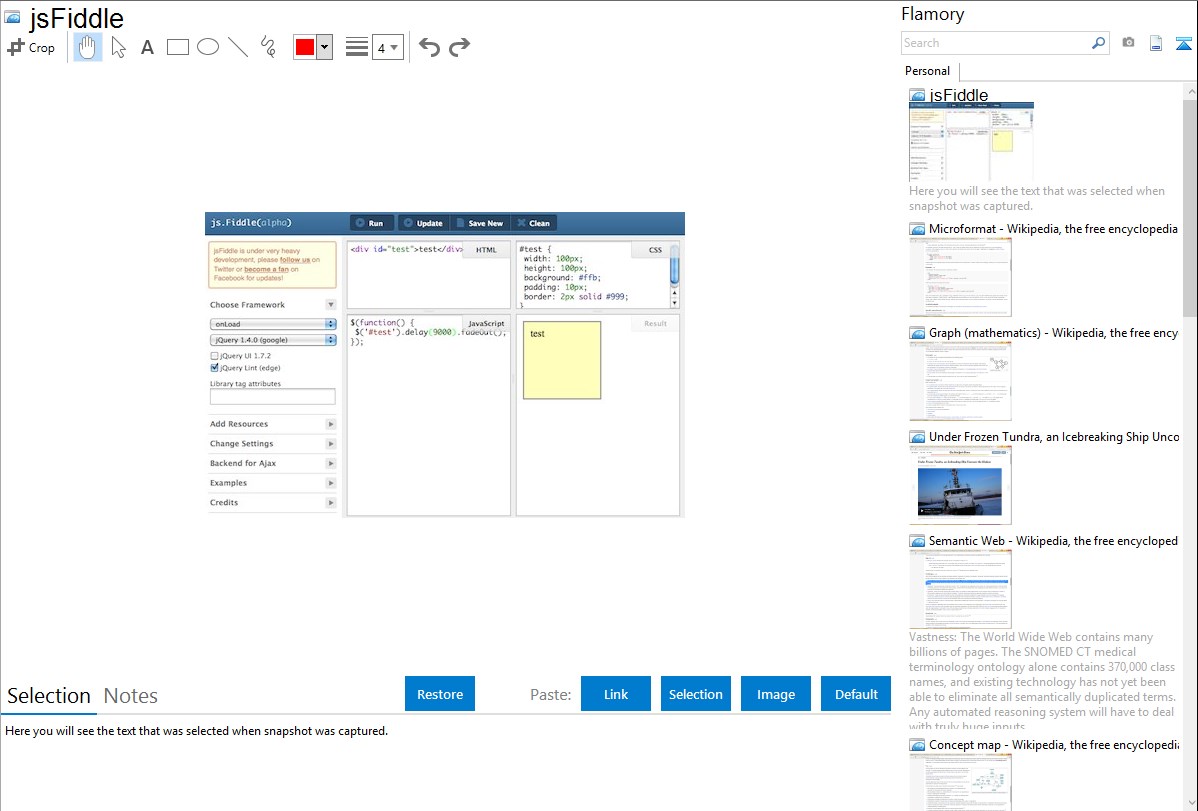Select the freehand scribble tool

[x=268, y=47]
